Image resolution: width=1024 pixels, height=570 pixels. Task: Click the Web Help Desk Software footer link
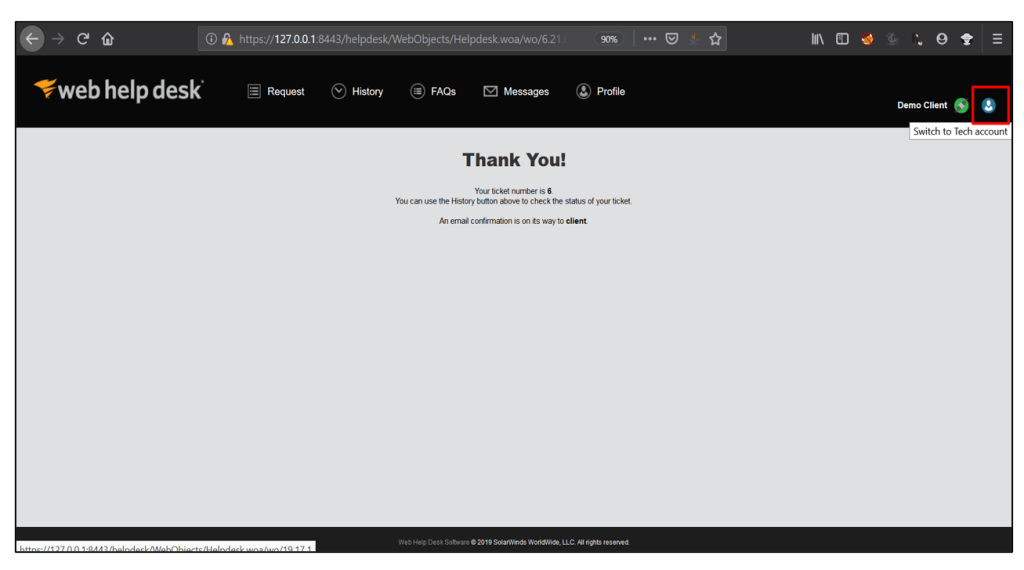click(x=434, y=543)
